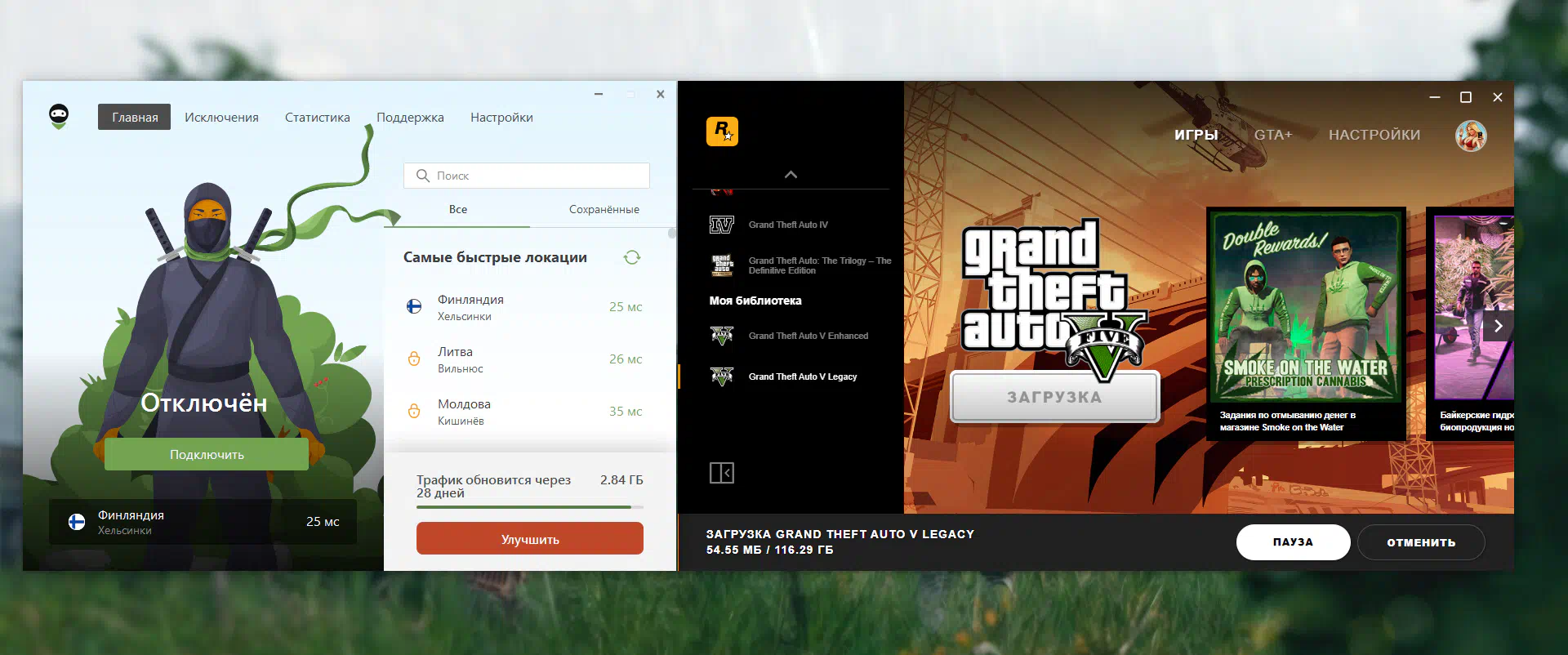
Task: Open НАСТРОЙКИ in Rockstar launcher
Action: tap(1374, 135)
